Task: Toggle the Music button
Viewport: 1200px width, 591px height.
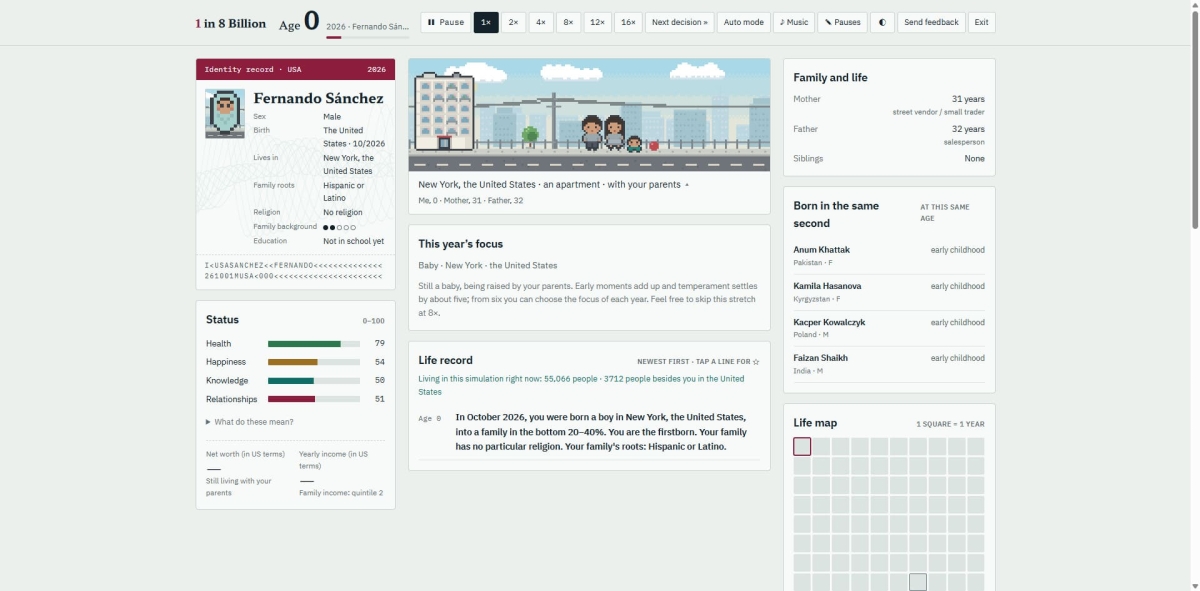Action: pos(794,22)
